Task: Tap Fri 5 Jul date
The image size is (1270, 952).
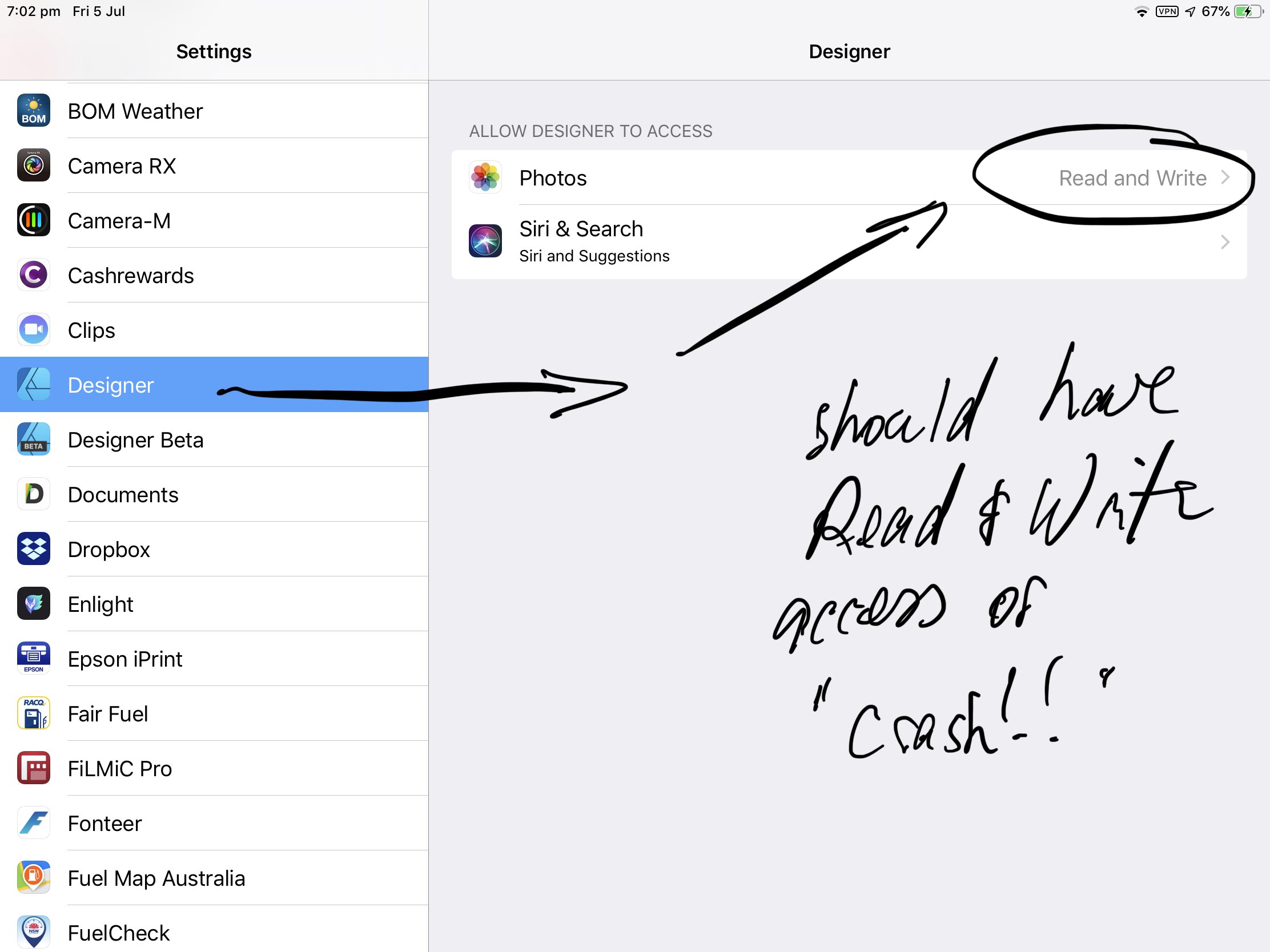Action: (99, 11)
